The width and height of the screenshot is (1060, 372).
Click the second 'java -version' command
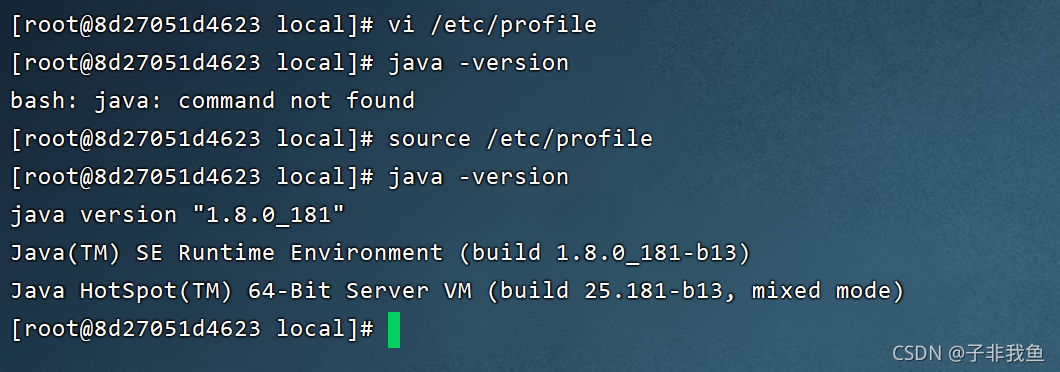point(478,177)
